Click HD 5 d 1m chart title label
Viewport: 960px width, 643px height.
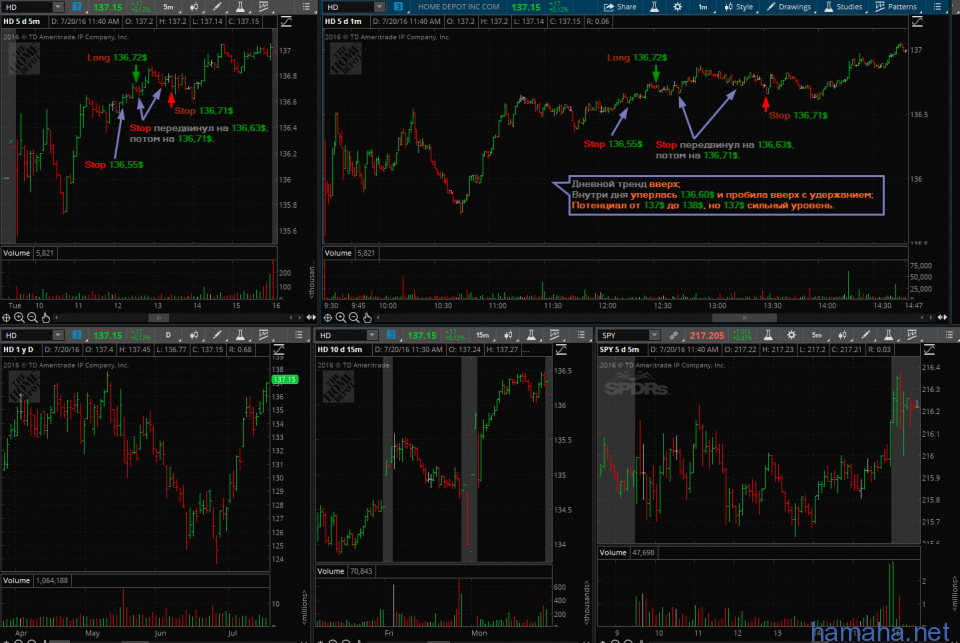coord(343,21)
